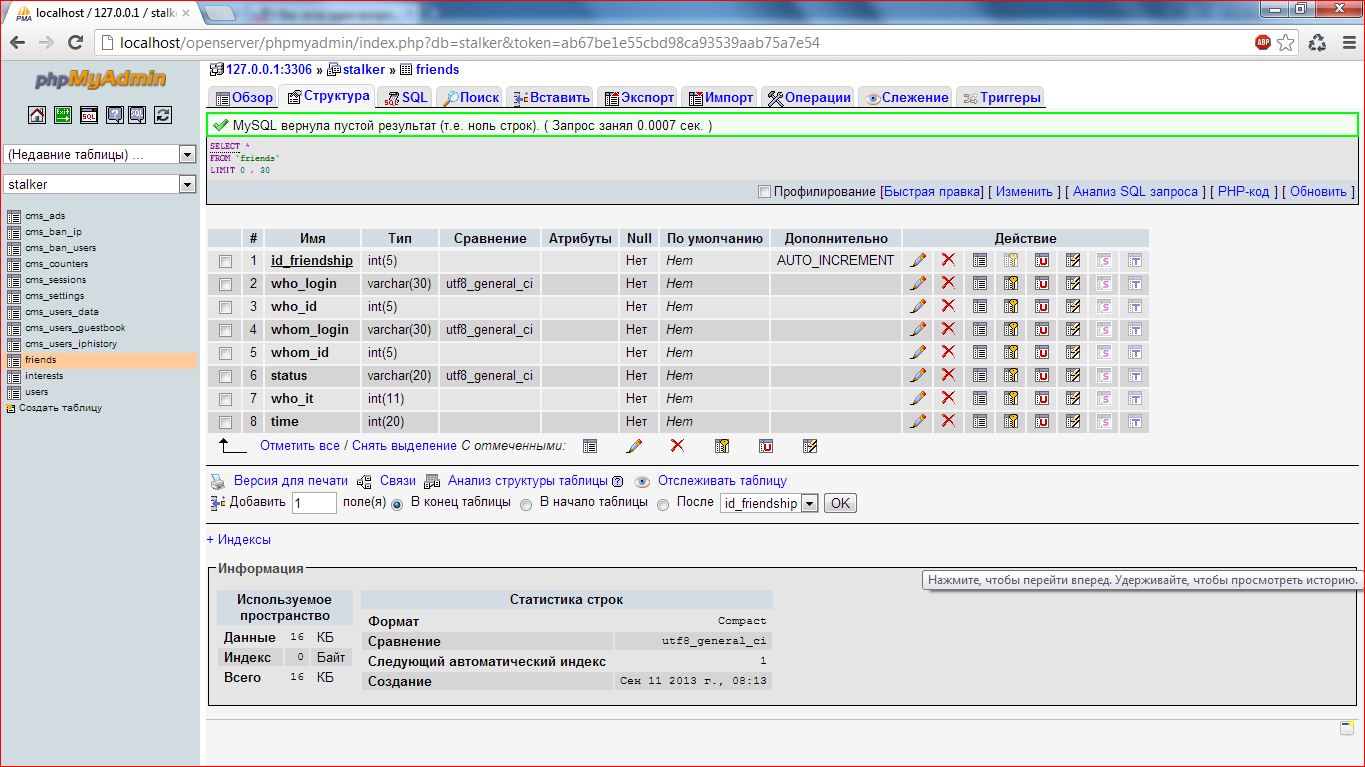Screen dimensions: 1365x767
Task: Enable the Профилирование checkbox
Action: (765, 192)
